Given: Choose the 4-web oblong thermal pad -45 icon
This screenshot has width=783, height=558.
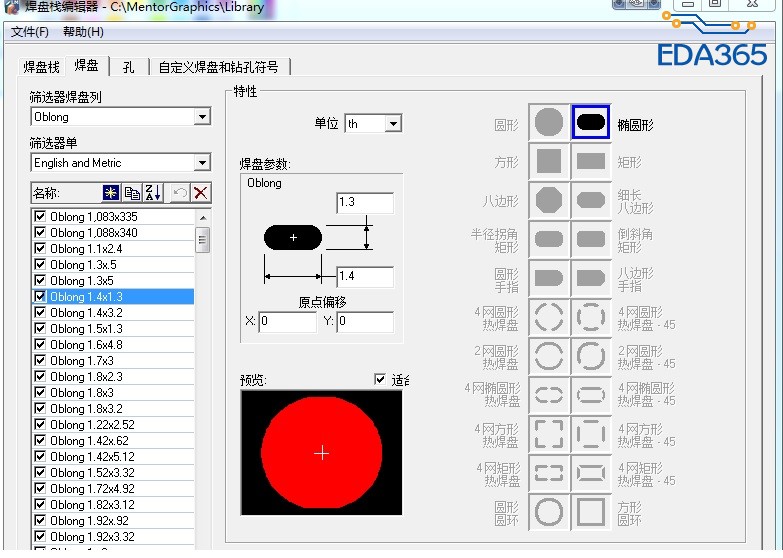Looking at the screenshot, I should pyautogui.click(x=591, y=395).
